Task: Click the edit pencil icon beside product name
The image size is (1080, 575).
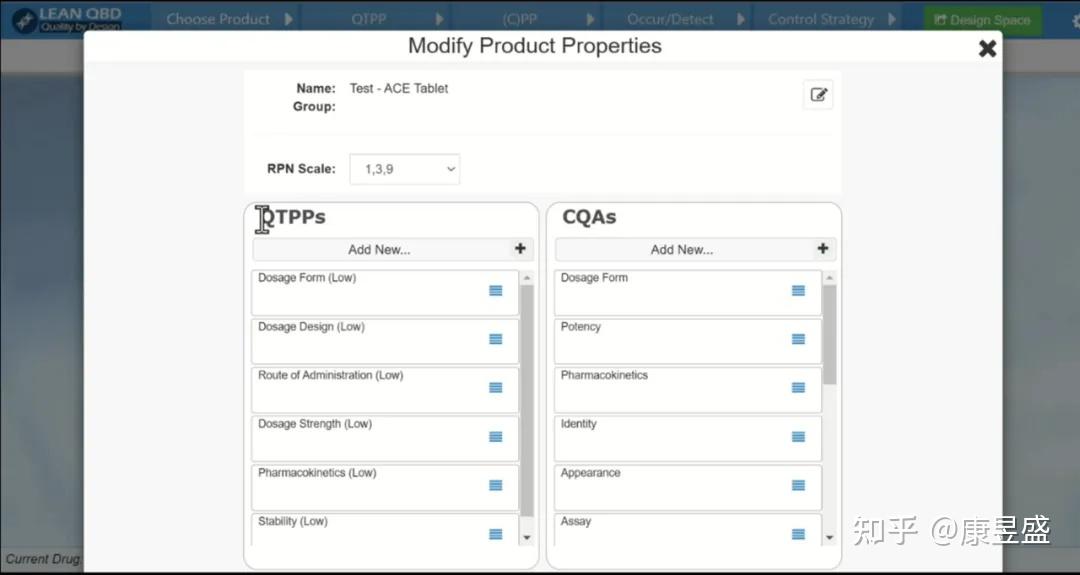Action: 818,95
